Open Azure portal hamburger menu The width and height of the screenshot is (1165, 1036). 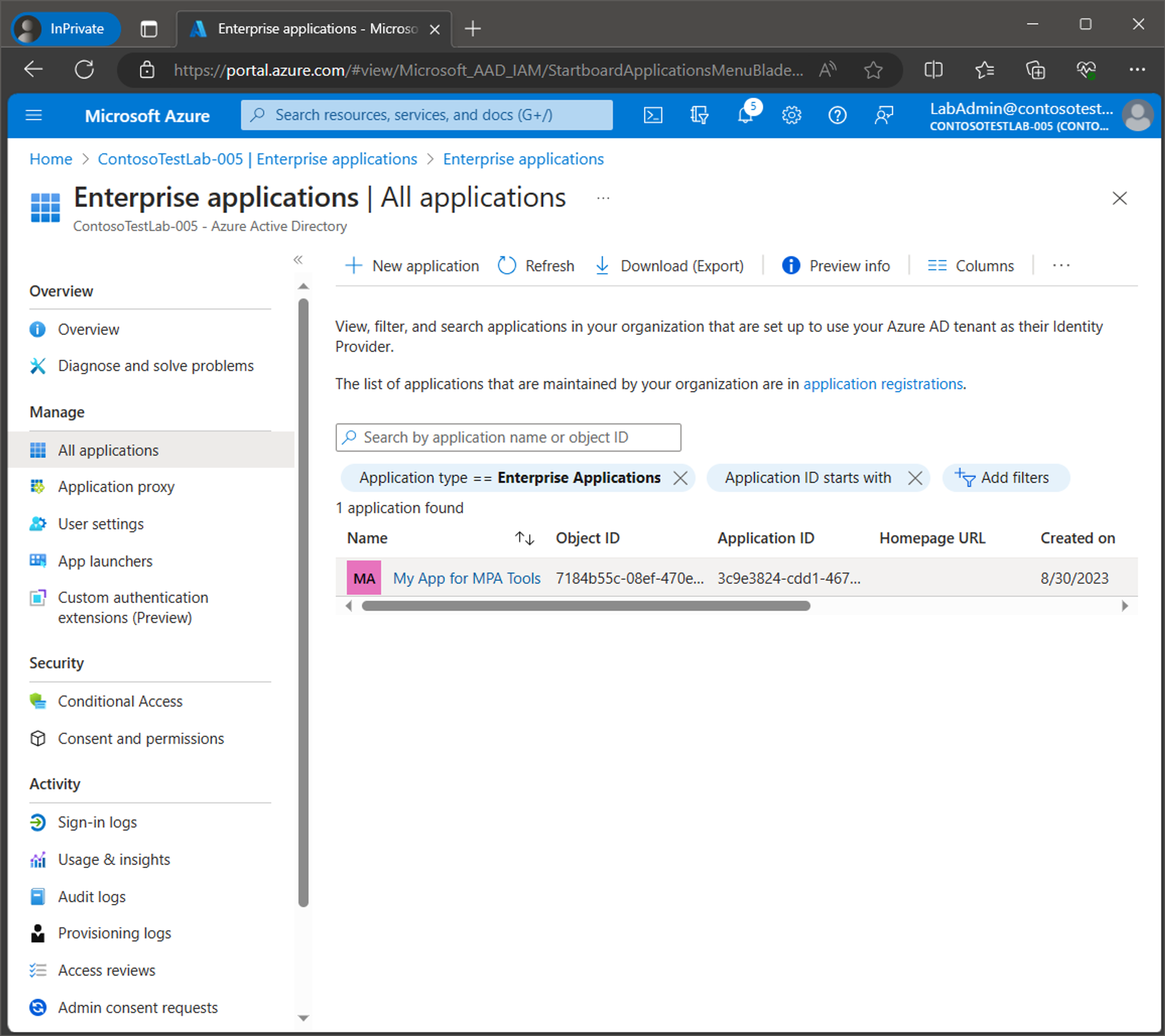click(34, 116)
